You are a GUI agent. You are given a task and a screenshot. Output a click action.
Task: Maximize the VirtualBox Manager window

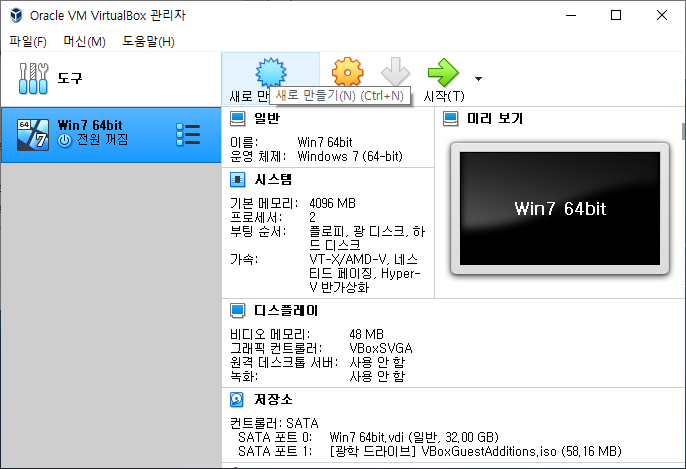[x=616, y=15]
